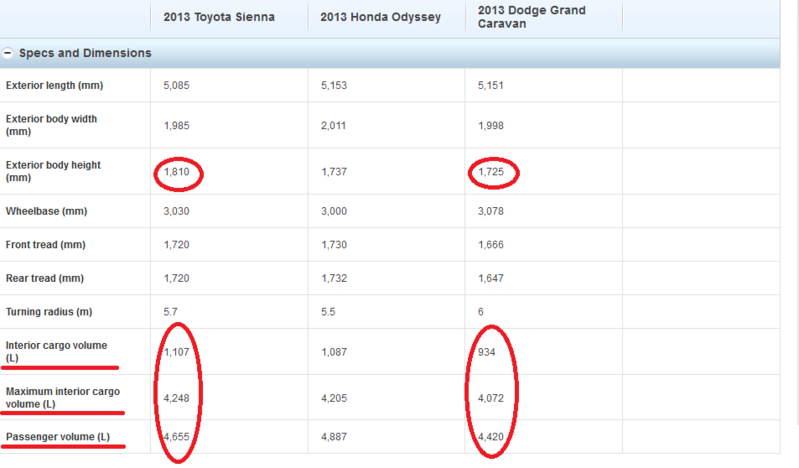Click the Grand Caravan height value 1,725

coord(491,172)
